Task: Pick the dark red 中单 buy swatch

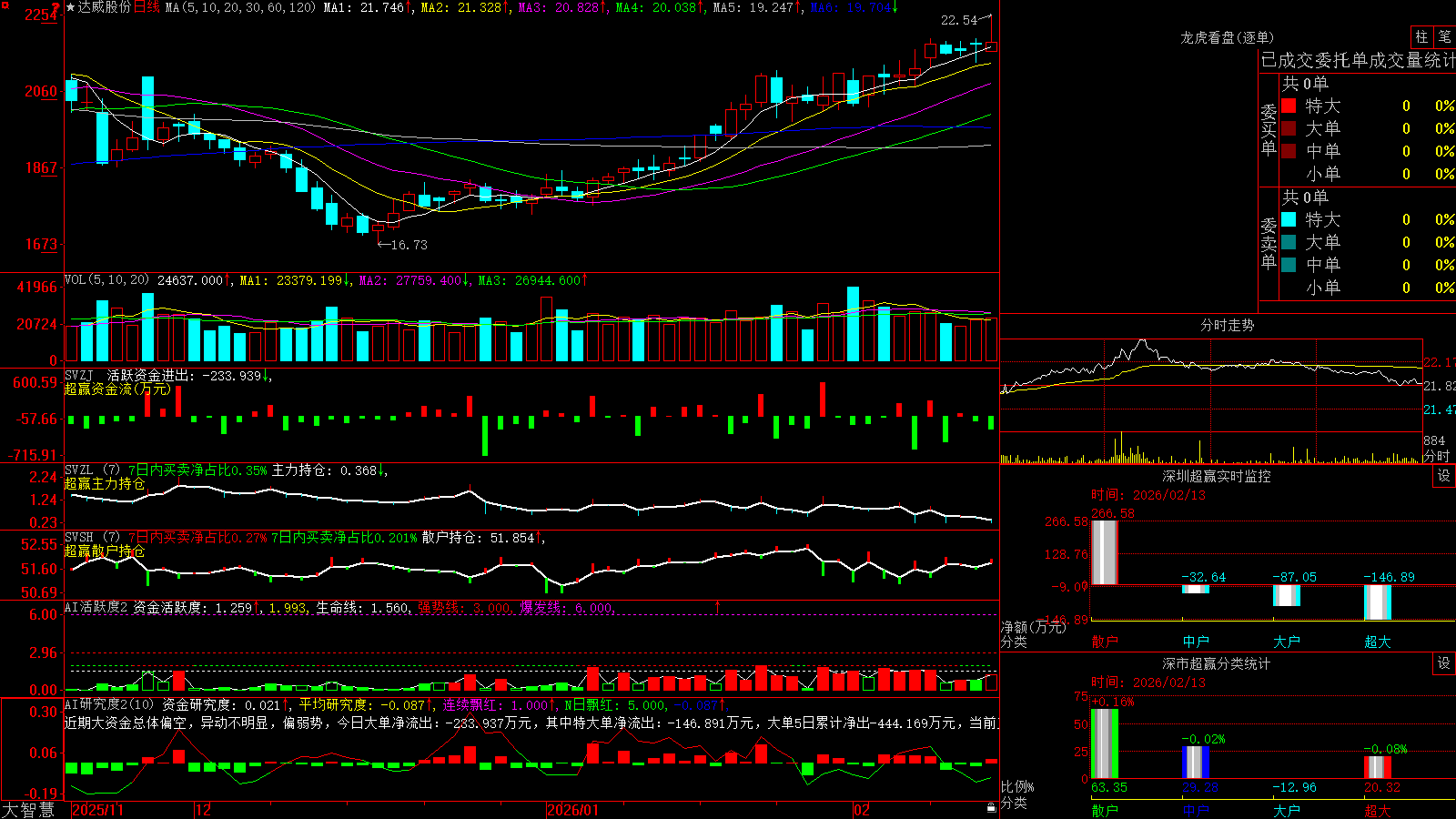Action: (1289, 151)
